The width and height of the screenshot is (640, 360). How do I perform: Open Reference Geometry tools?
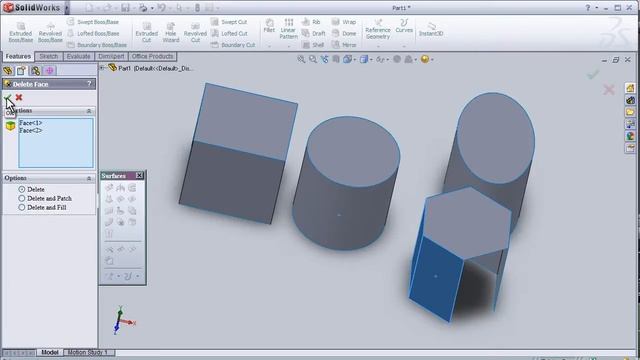coord(378,29)
